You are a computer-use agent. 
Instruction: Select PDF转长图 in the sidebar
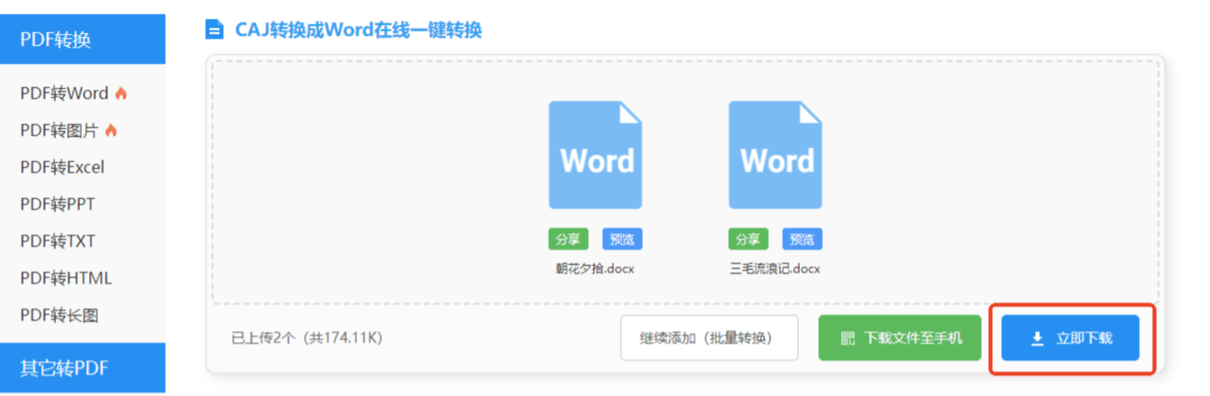pos(59,315)
